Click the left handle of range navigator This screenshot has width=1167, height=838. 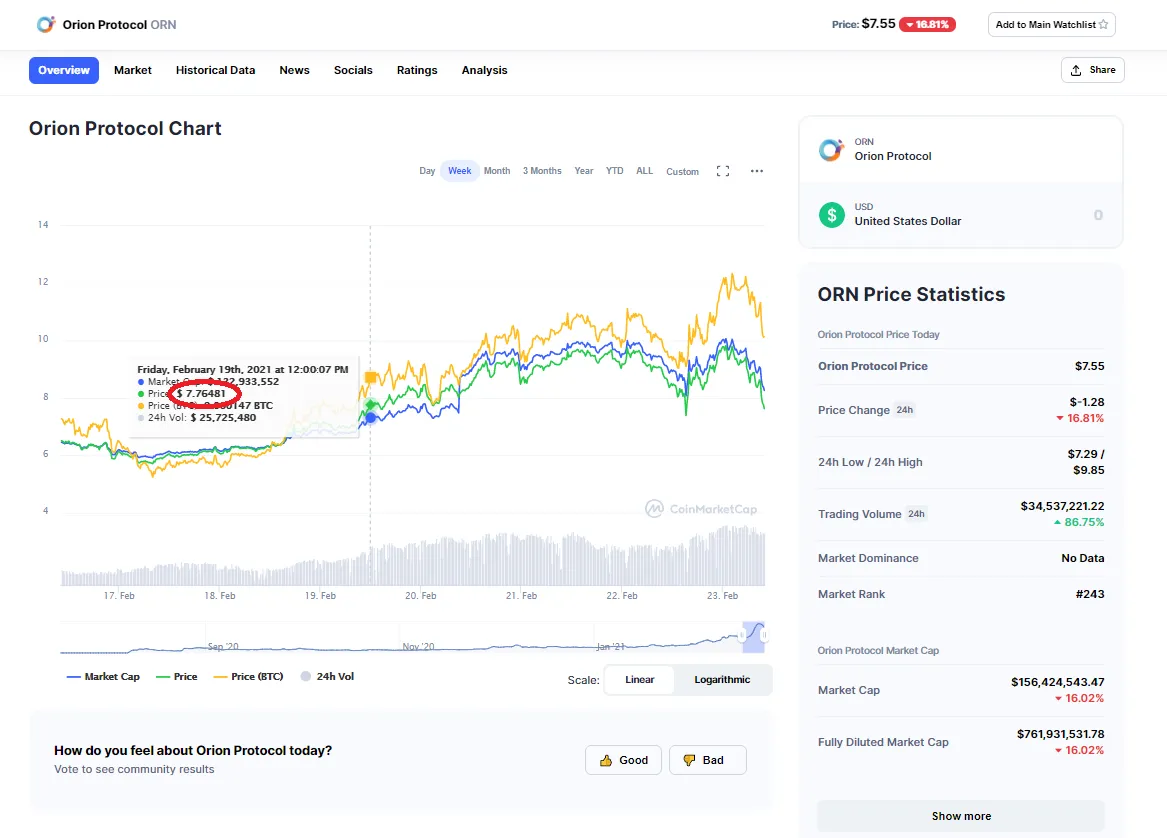tap(742, 636)
